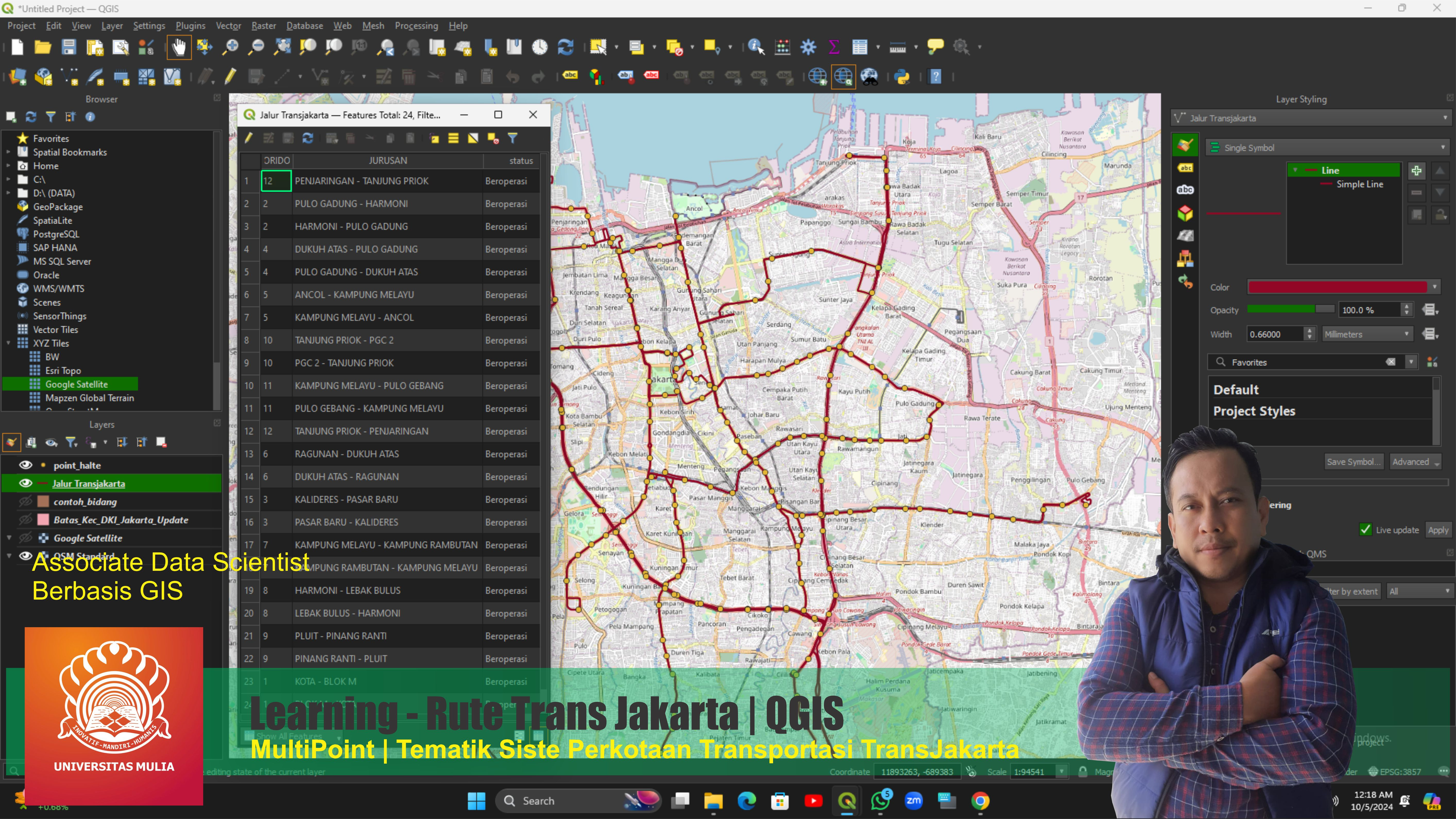Toggle editing mode in attribute table
The width and height of the screenshot is (1456, 819).
click(249, 138)
